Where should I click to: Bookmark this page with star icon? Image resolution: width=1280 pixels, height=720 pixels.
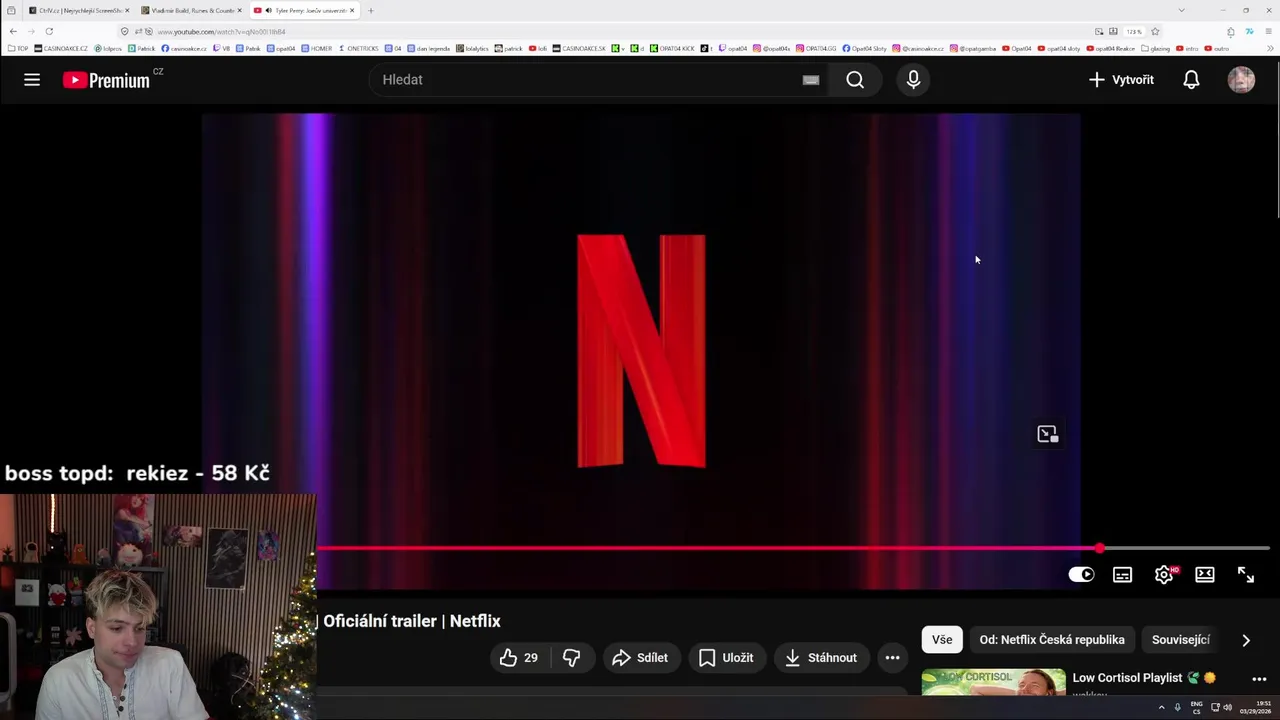(x=1155, y=31)
